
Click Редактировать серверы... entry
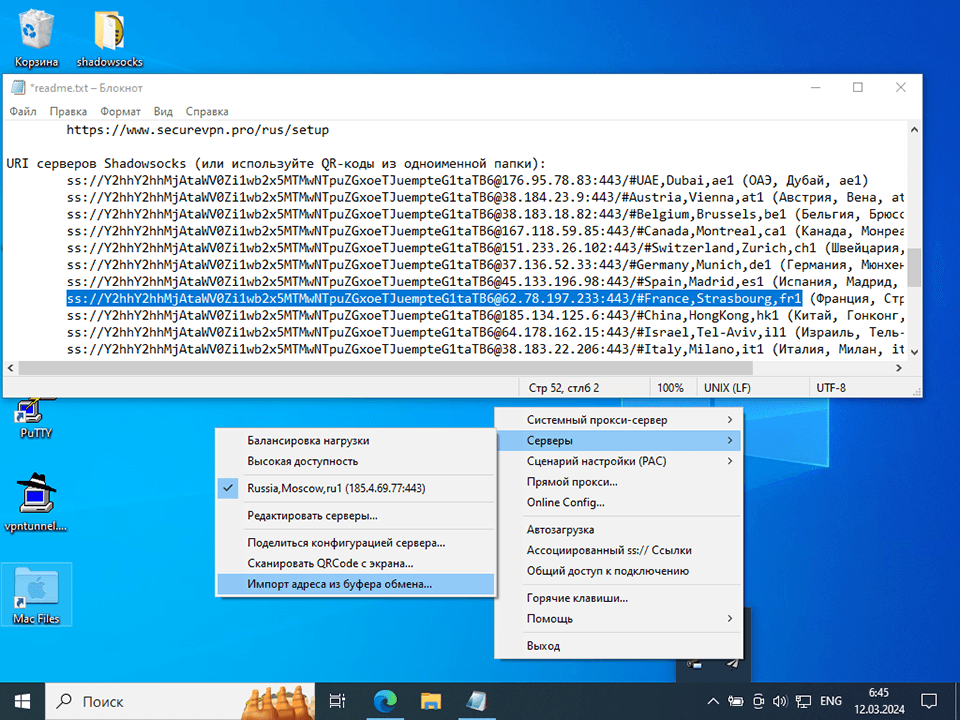[312, 516]
